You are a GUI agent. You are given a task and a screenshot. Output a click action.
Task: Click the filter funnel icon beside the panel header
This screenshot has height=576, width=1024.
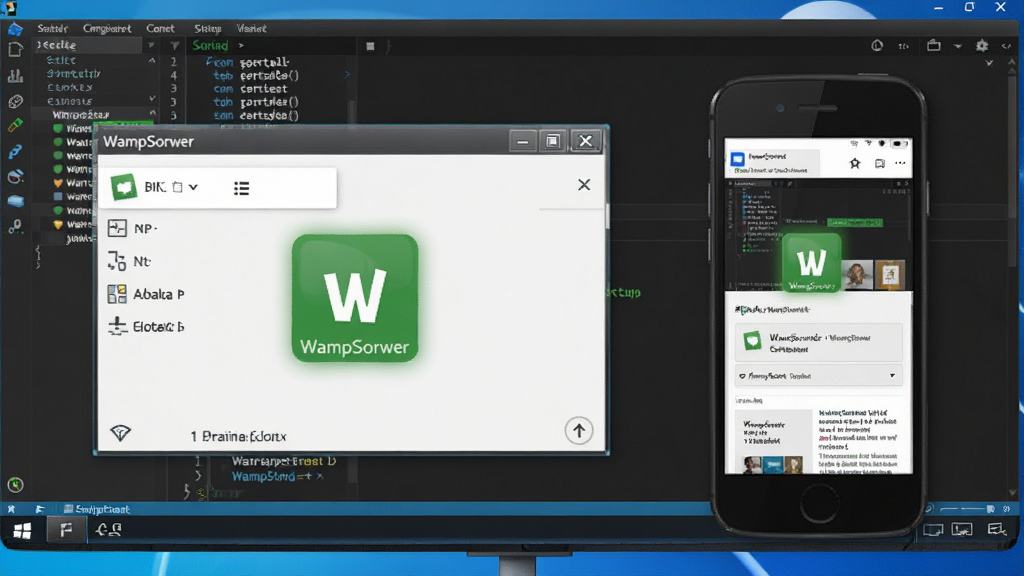(174, 46)
